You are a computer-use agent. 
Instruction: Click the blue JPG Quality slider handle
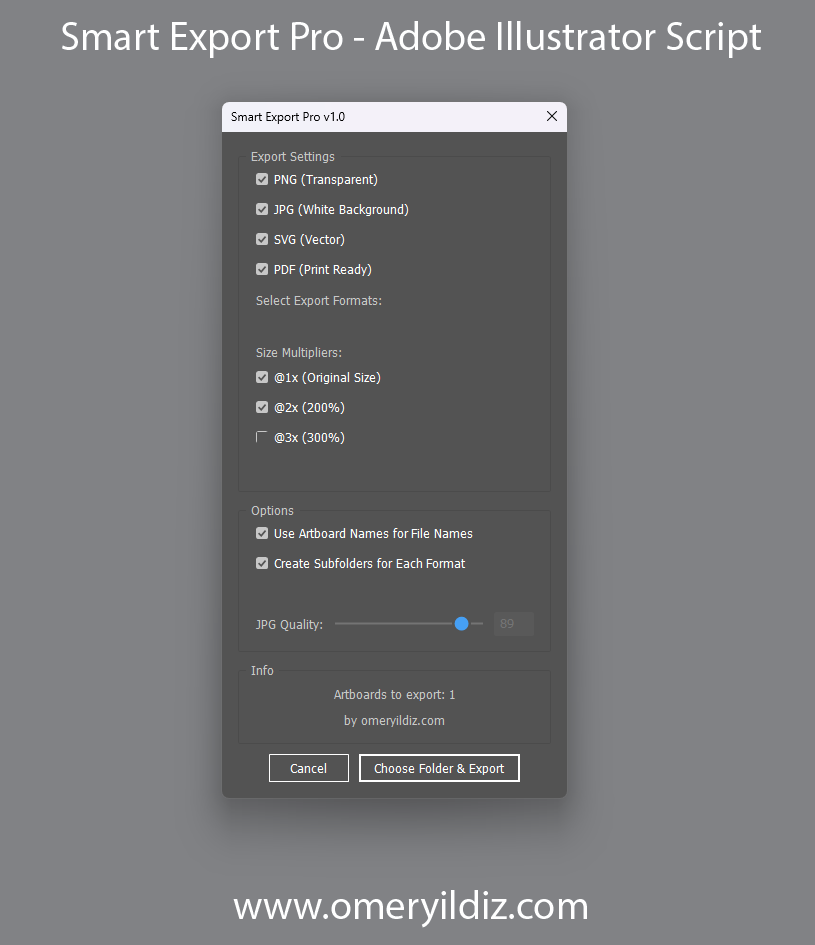click(x=461, y=624)
